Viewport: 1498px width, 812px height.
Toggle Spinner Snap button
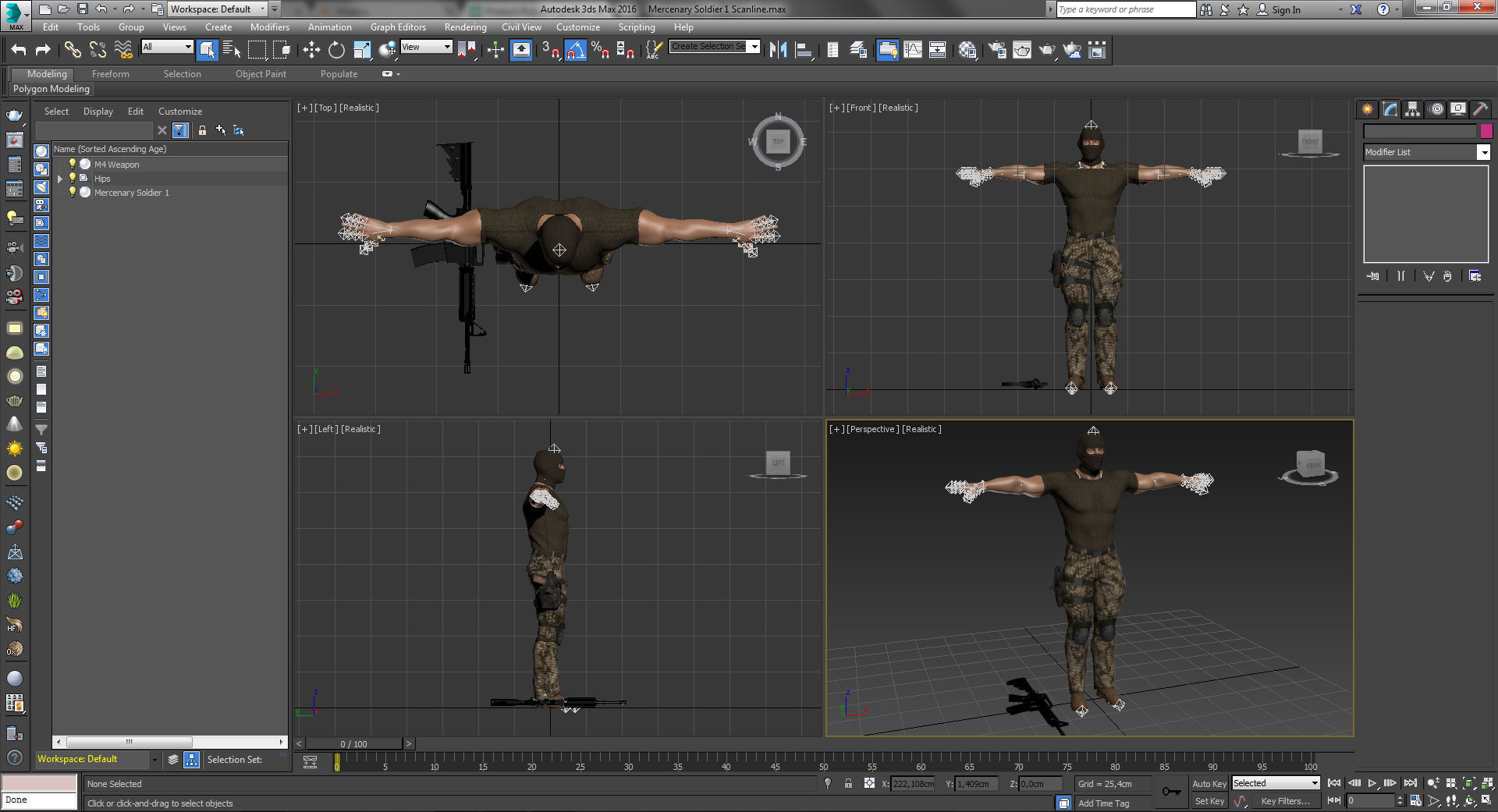click(x=625, y=50)
